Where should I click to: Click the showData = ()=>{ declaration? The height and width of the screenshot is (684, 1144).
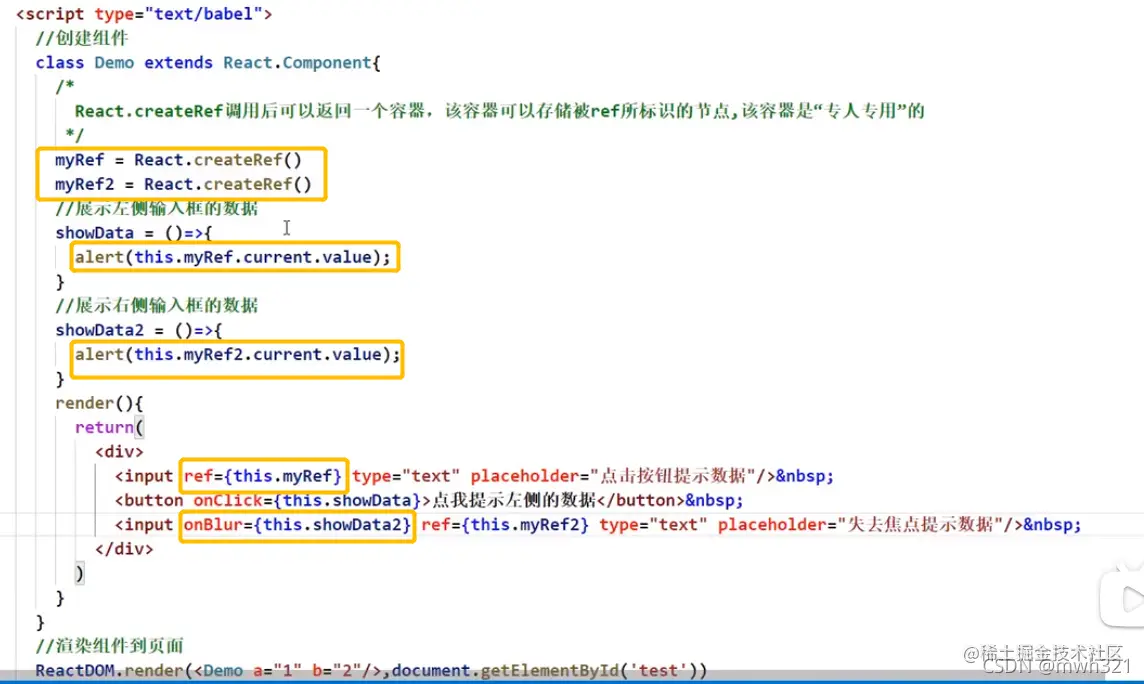coord(134,233)
